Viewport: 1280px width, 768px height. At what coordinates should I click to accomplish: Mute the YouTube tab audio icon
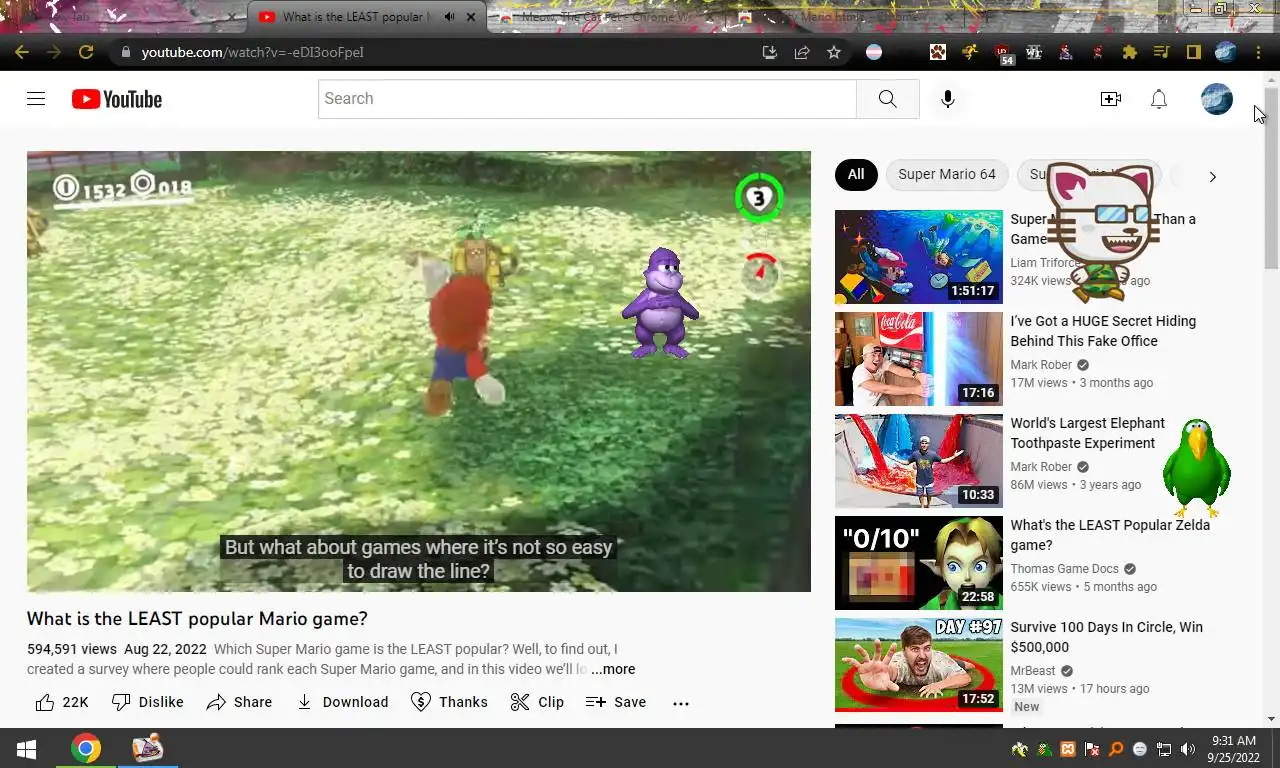(449, 17)
